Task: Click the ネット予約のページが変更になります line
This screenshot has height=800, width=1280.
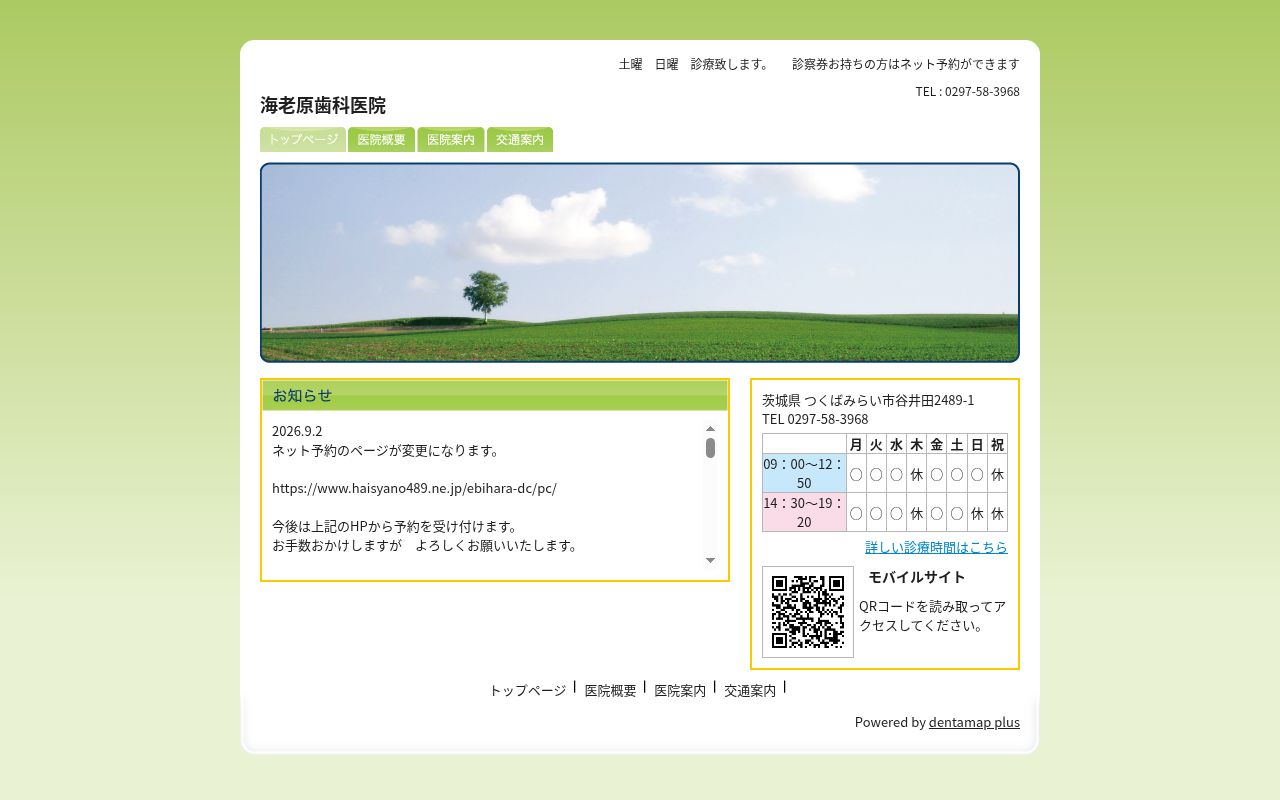Action: point(386,450)
